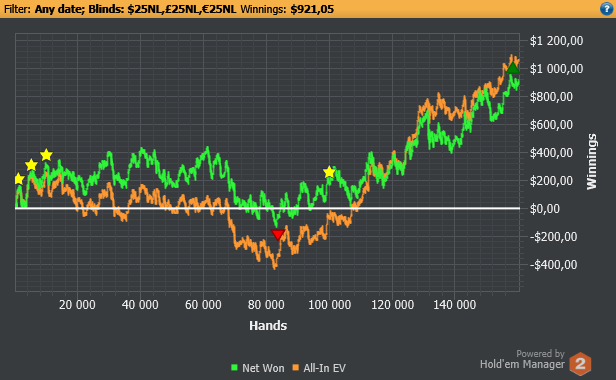616x380 pixels.
Task: Click the Any date filter text
Action: click(59, 9)
